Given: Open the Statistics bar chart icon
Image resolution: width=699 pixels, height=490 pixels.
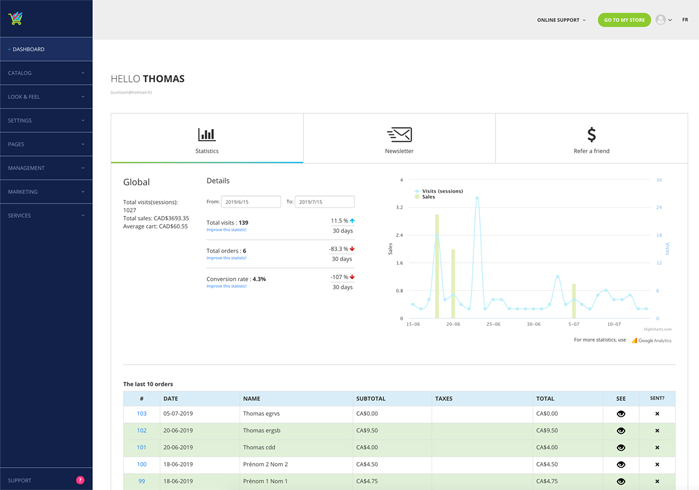Looking at the screenshot, I should [207, 134].
